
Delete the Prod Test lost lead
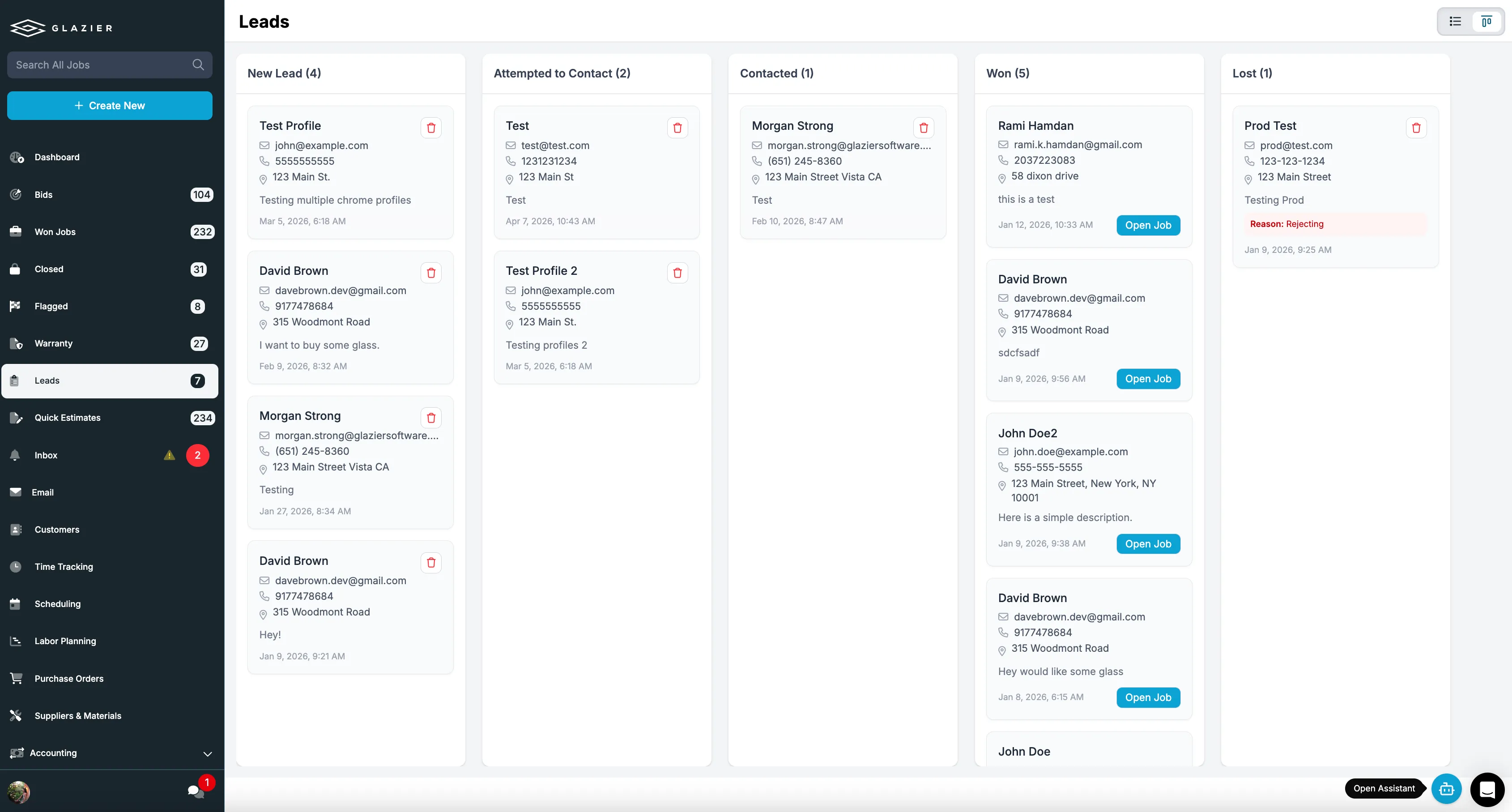point(1416,128)
